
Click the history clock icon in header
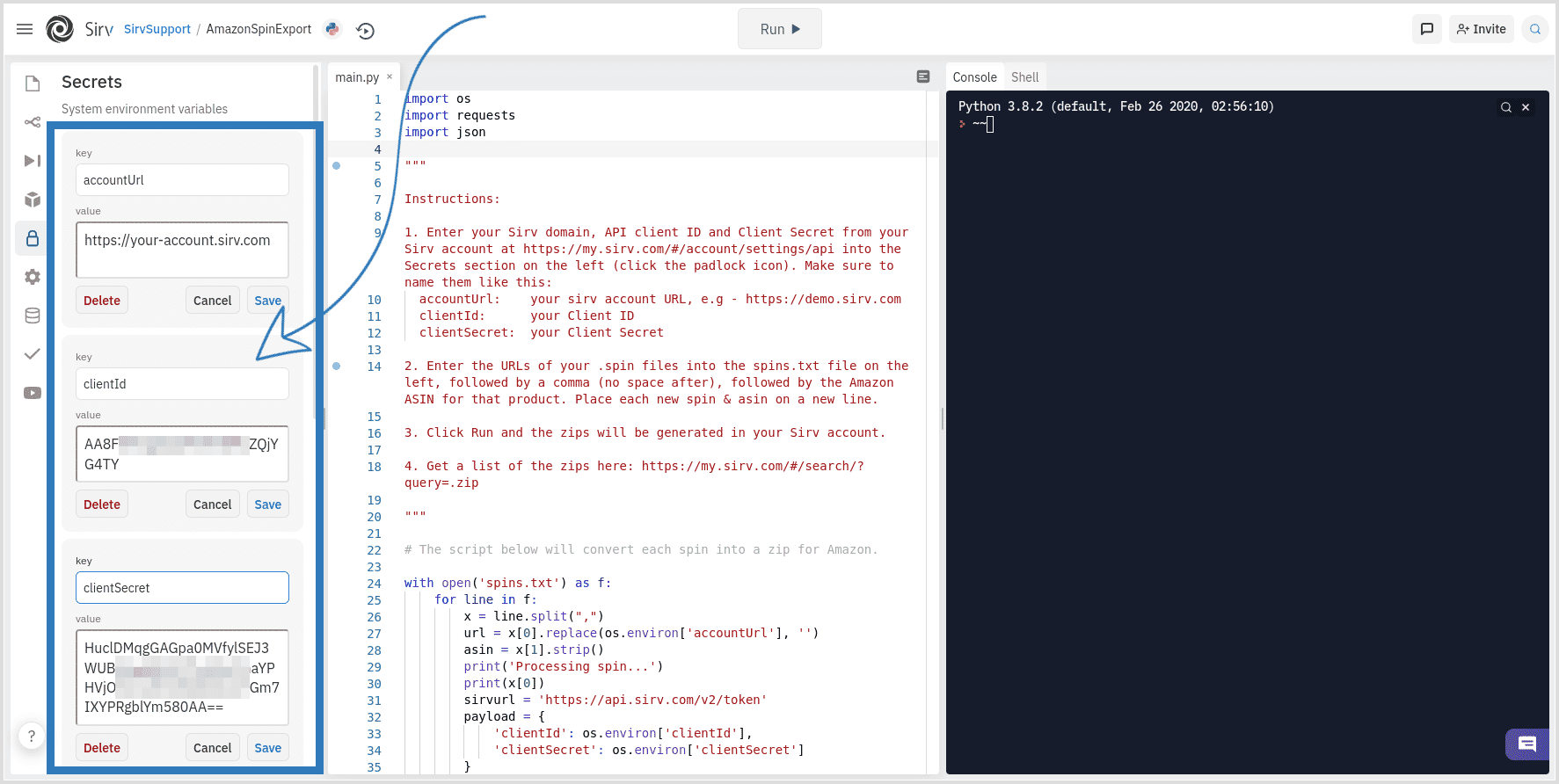click(x=366, y=31)
